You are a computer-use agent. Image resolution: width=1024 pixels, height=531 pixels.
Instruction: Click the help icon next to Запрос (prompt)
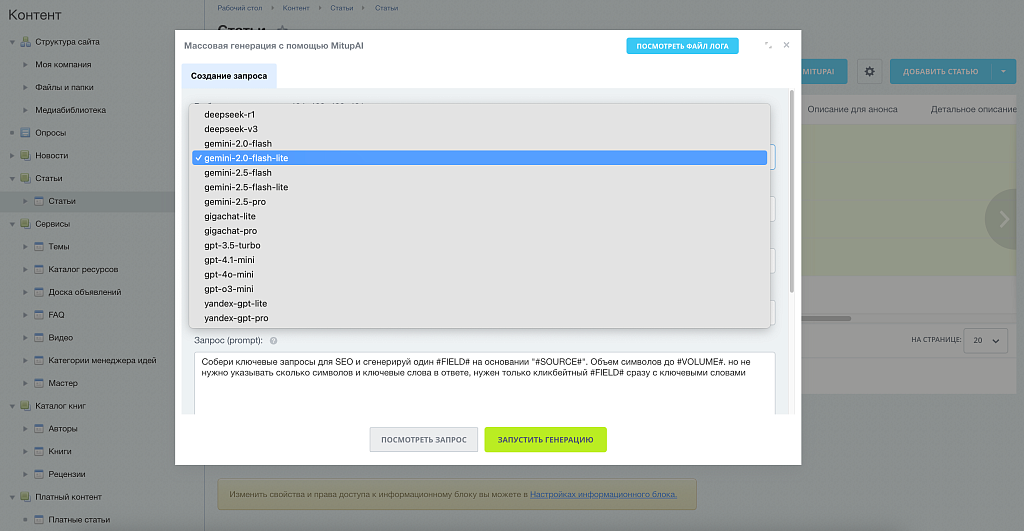tap(273, 341)
